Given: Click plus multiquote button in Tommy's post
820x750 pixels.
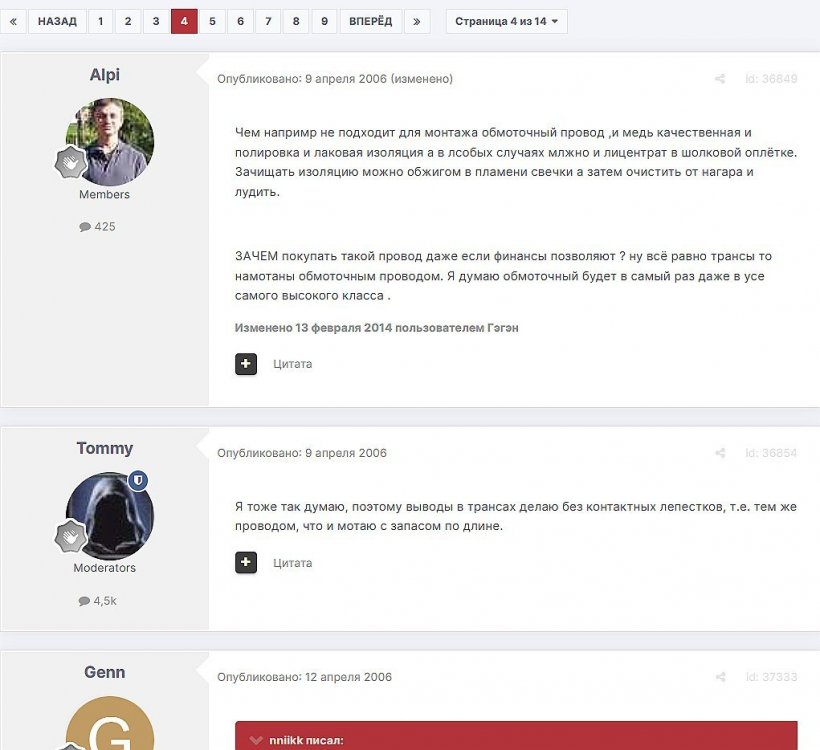Looking at the screenshot, I should (246, 563).
